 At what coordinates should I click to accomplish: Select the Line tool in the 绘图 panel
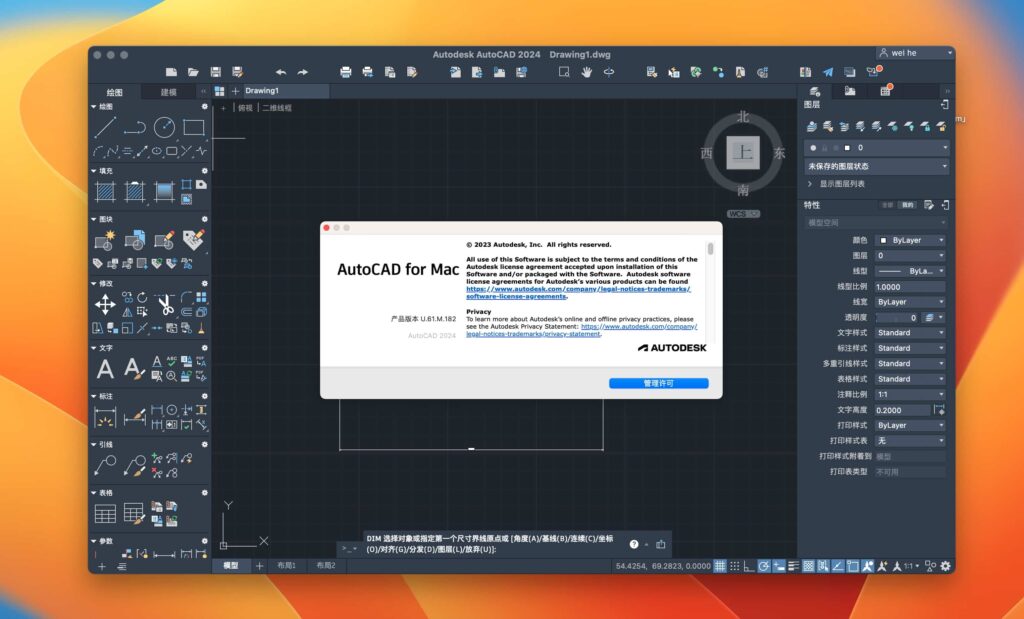105,126
